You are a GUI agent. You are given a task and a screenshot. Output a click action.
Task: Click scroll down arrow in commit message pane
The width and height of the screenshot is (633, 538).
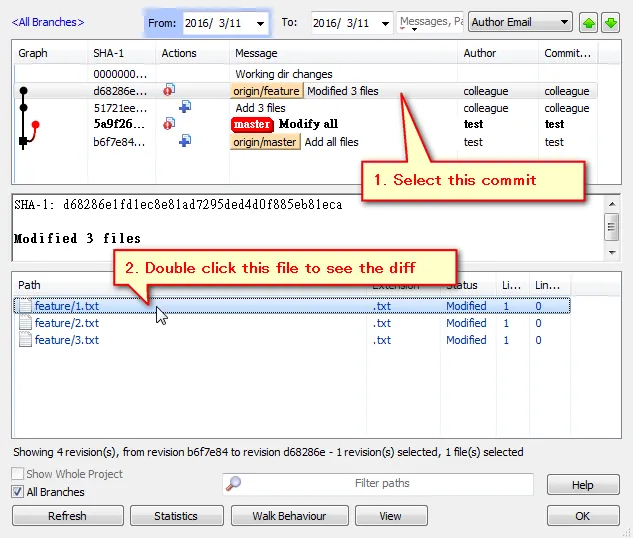(x=612, y=253)
